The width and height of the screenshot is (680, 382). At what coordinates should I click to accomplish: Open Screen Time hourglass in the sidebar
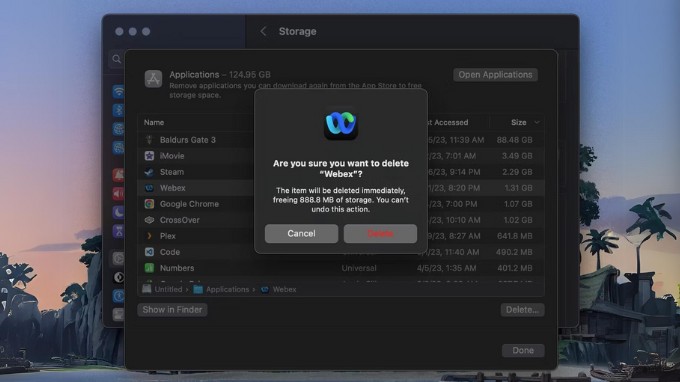118,231
